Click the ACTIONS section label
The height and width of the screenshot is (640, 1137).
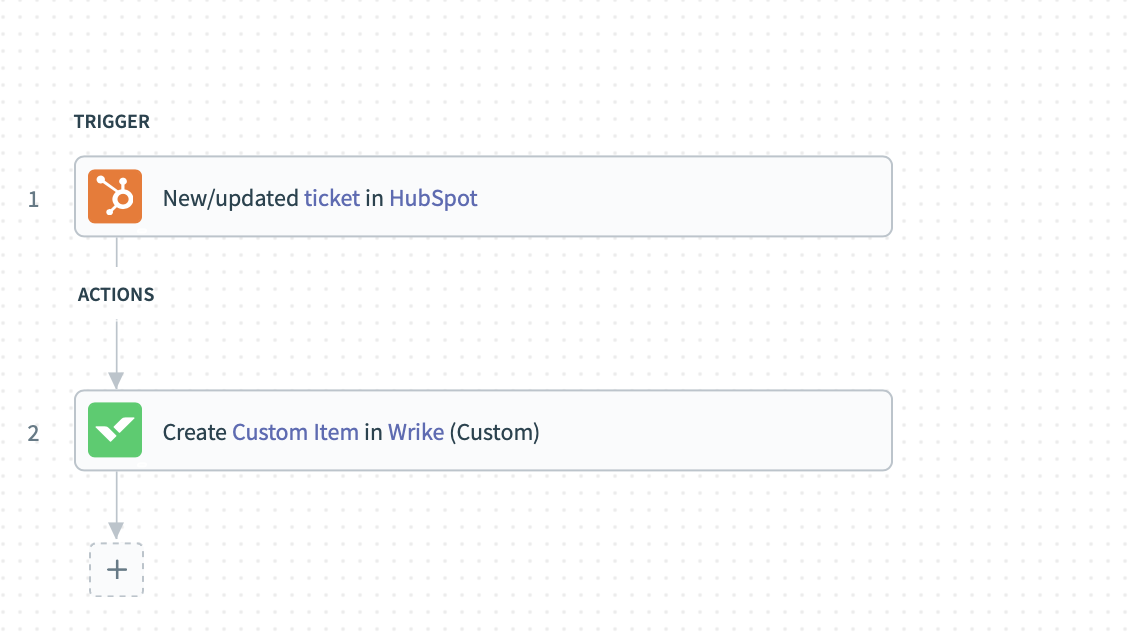pyautogui.click(x=116, y=295)
